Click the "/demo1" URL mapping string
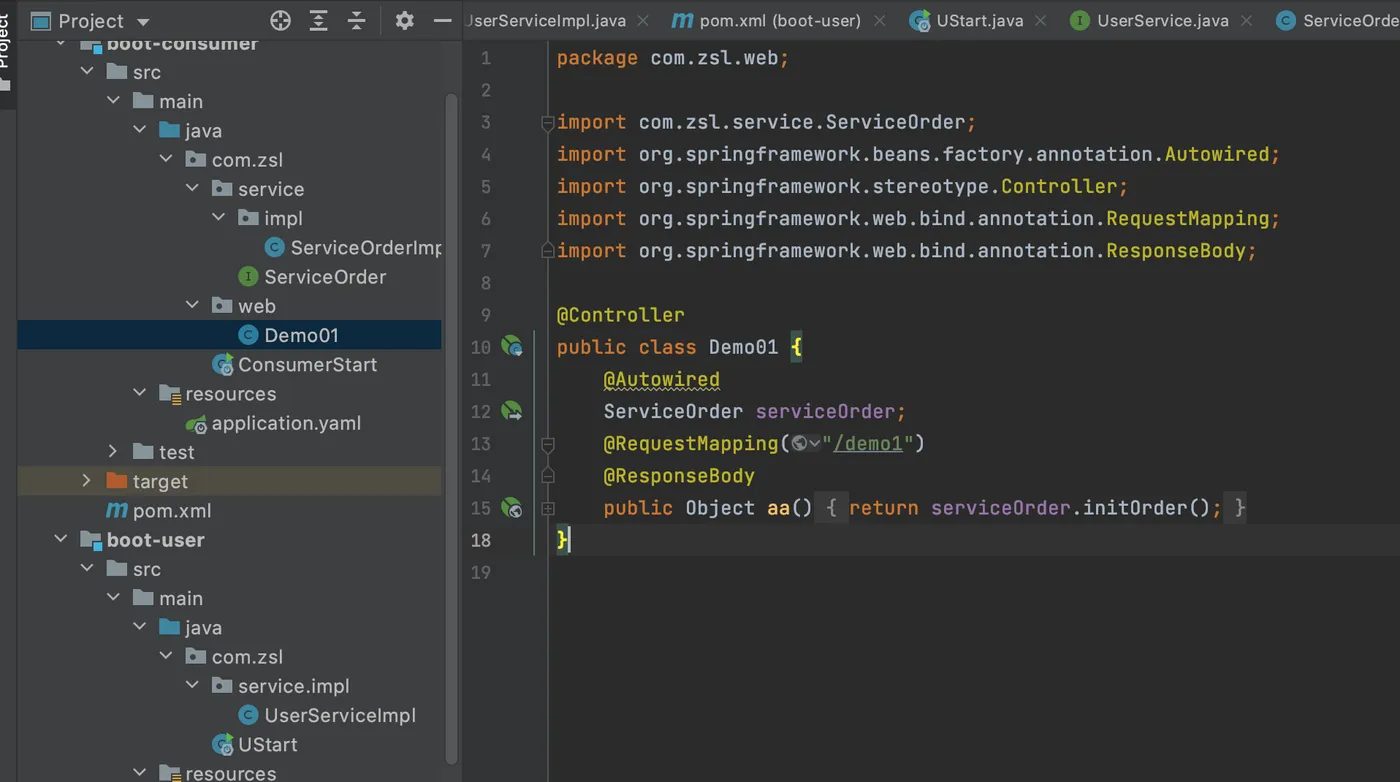This screenshot has height=782, width=1400. click(868, 443)
